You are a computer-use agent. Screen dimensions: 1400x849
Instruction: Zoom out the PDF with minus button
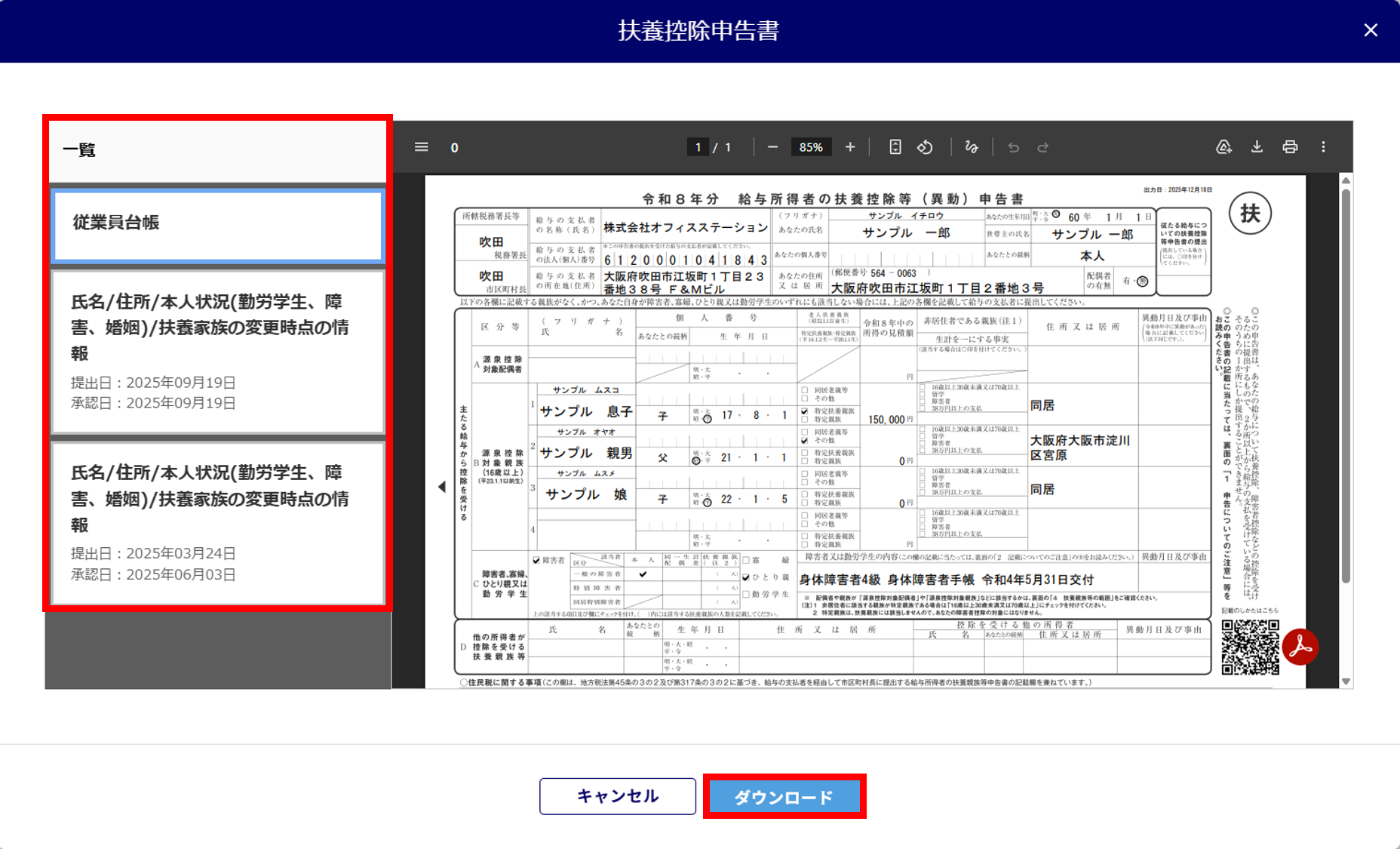pyautogui.click(x=772, y=147)
